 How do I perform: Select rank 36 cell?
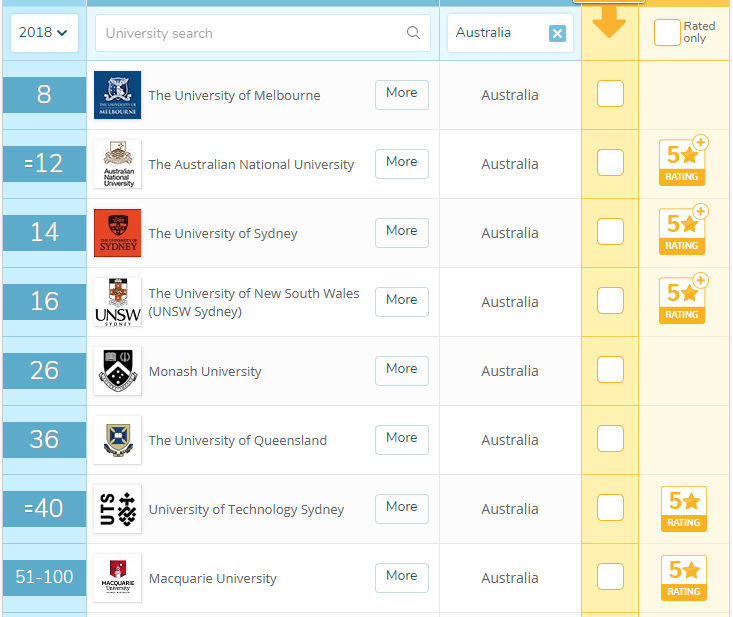44,440
